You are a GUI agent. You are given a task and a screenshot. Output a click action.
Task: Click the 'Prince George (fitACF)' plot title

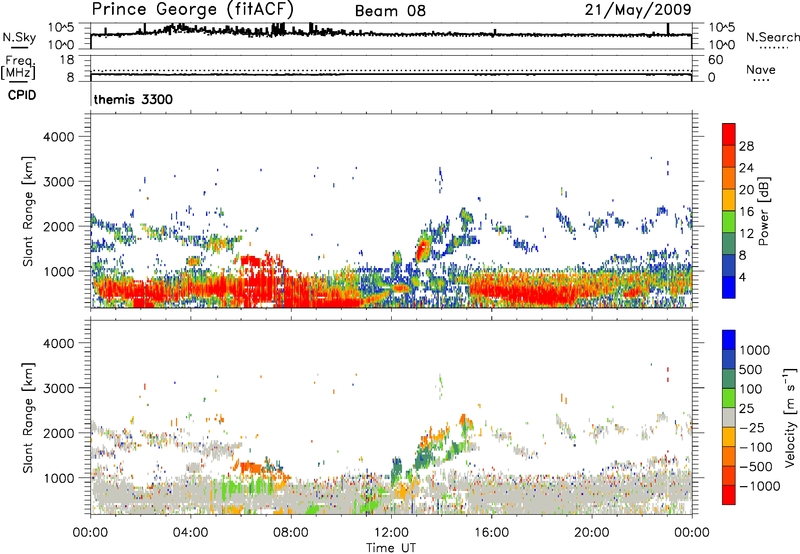click(x=193, y=10)
